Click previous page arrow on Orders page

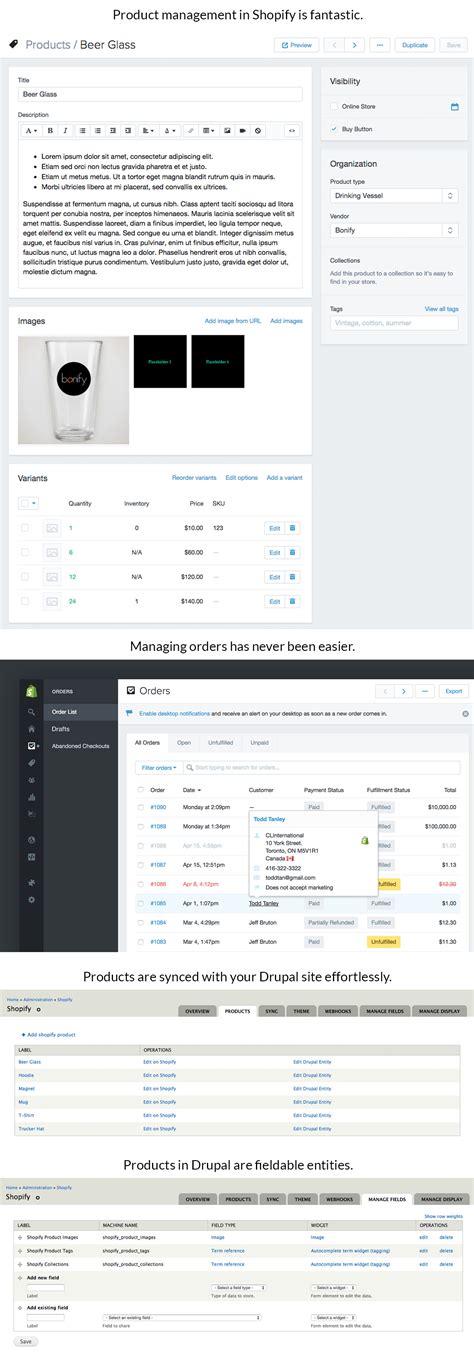(x=383, y=691)
